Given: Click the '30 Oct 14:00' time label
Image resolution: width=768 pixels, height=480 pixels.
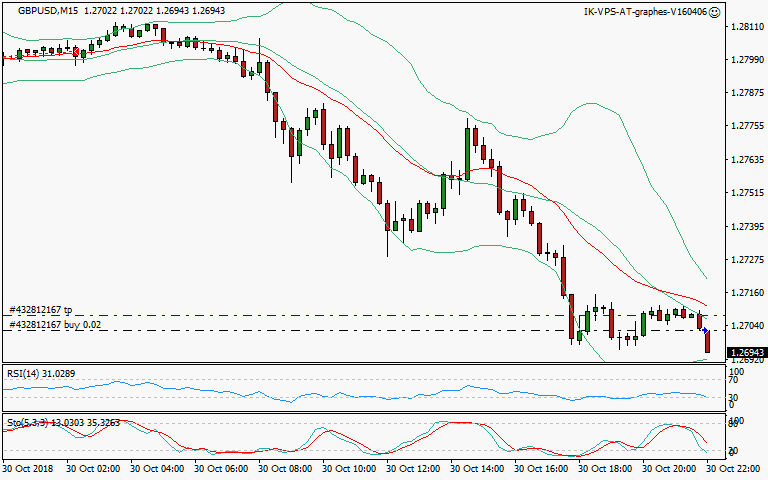Looking at the screenshot, I should (x=477, y=469).
